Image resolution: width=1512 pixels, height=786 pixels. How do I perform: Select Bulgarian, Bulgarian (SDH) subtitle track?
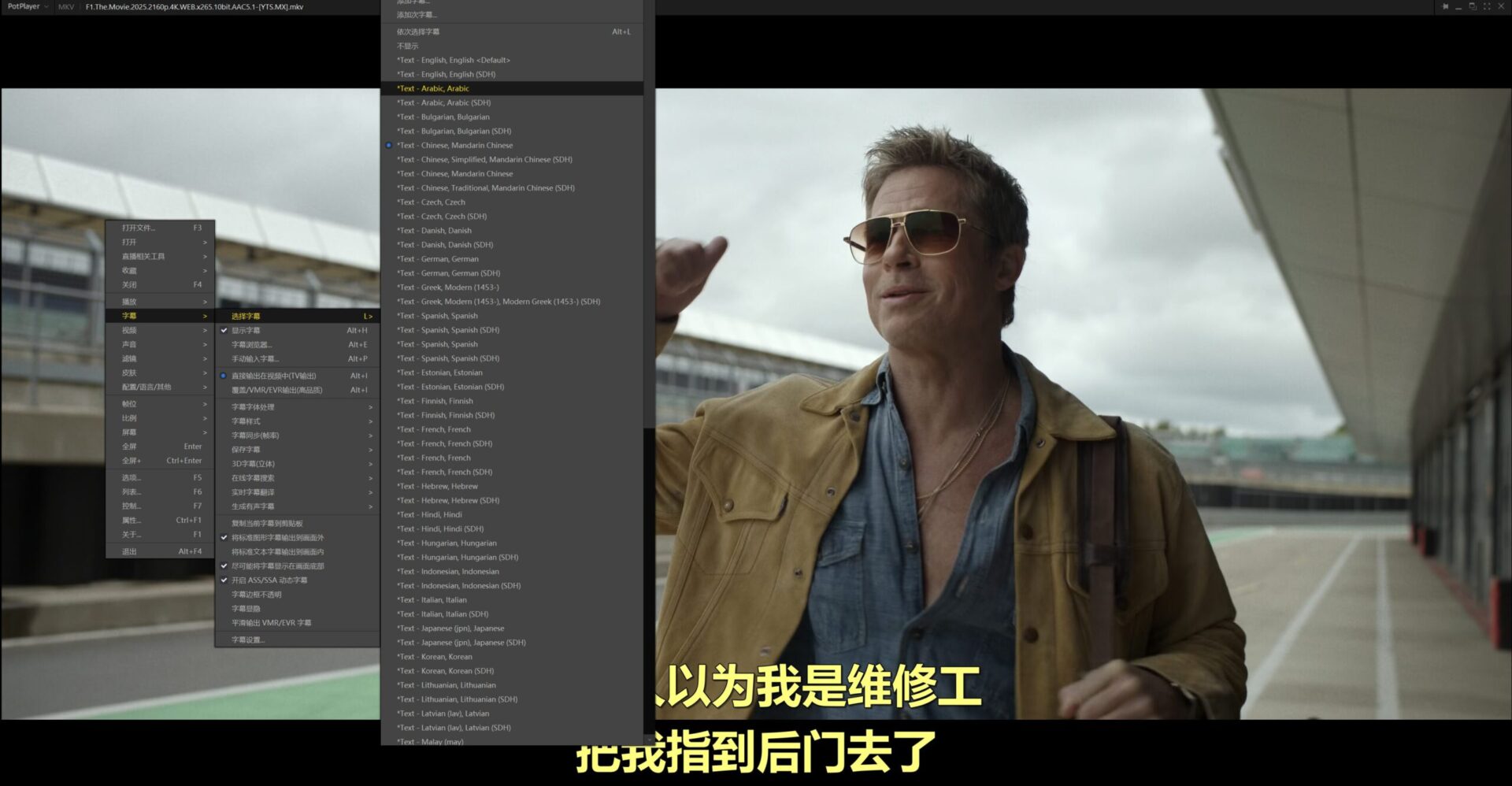(512, 131)
